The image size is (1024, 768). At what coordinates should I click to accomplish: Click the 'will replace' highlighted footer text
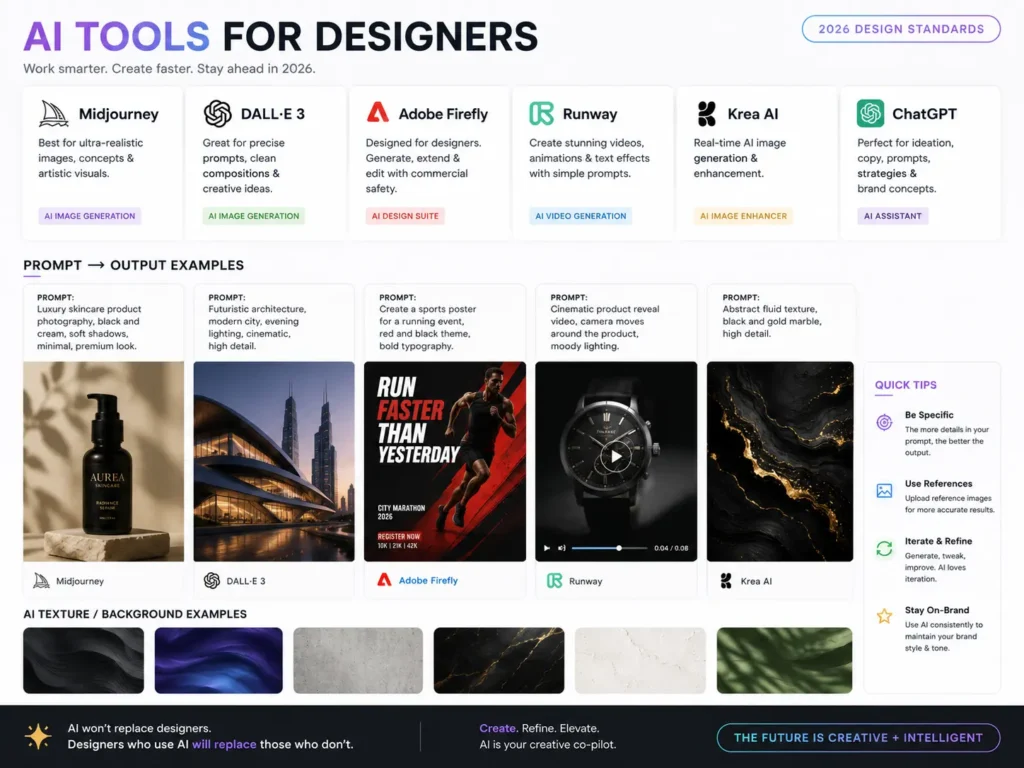pyautogui.click(x=224, y=744)
